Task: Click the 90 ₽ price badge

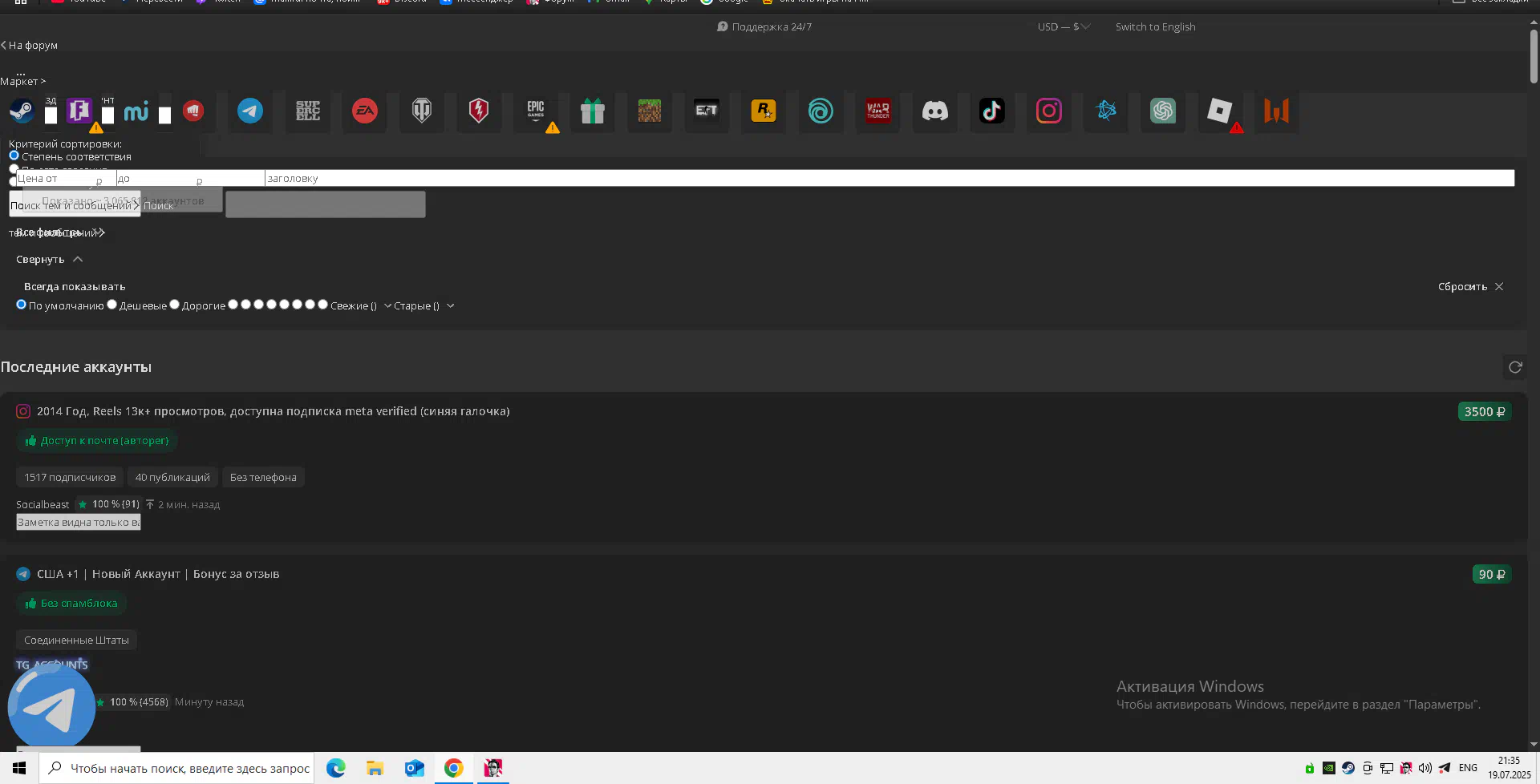Action: pos(1492,574)
